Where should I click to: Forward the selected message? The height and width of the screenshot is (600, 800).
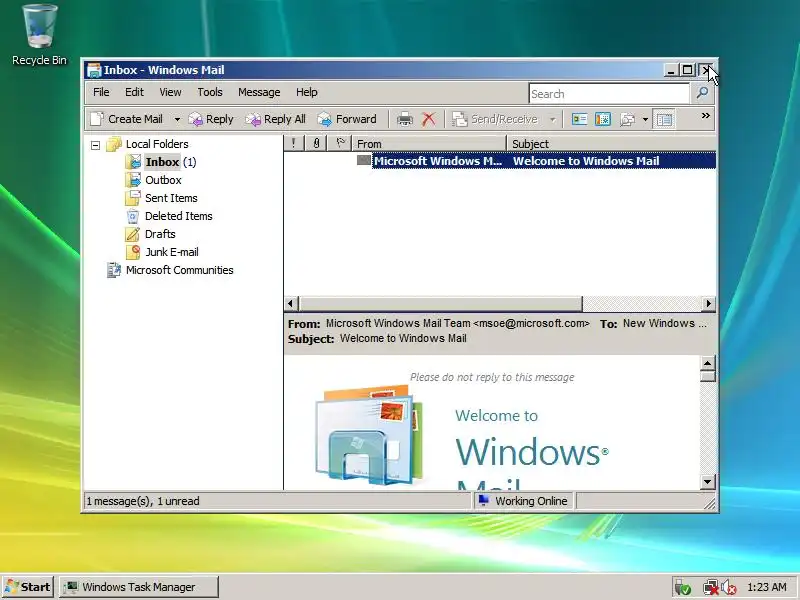point(347,119)
